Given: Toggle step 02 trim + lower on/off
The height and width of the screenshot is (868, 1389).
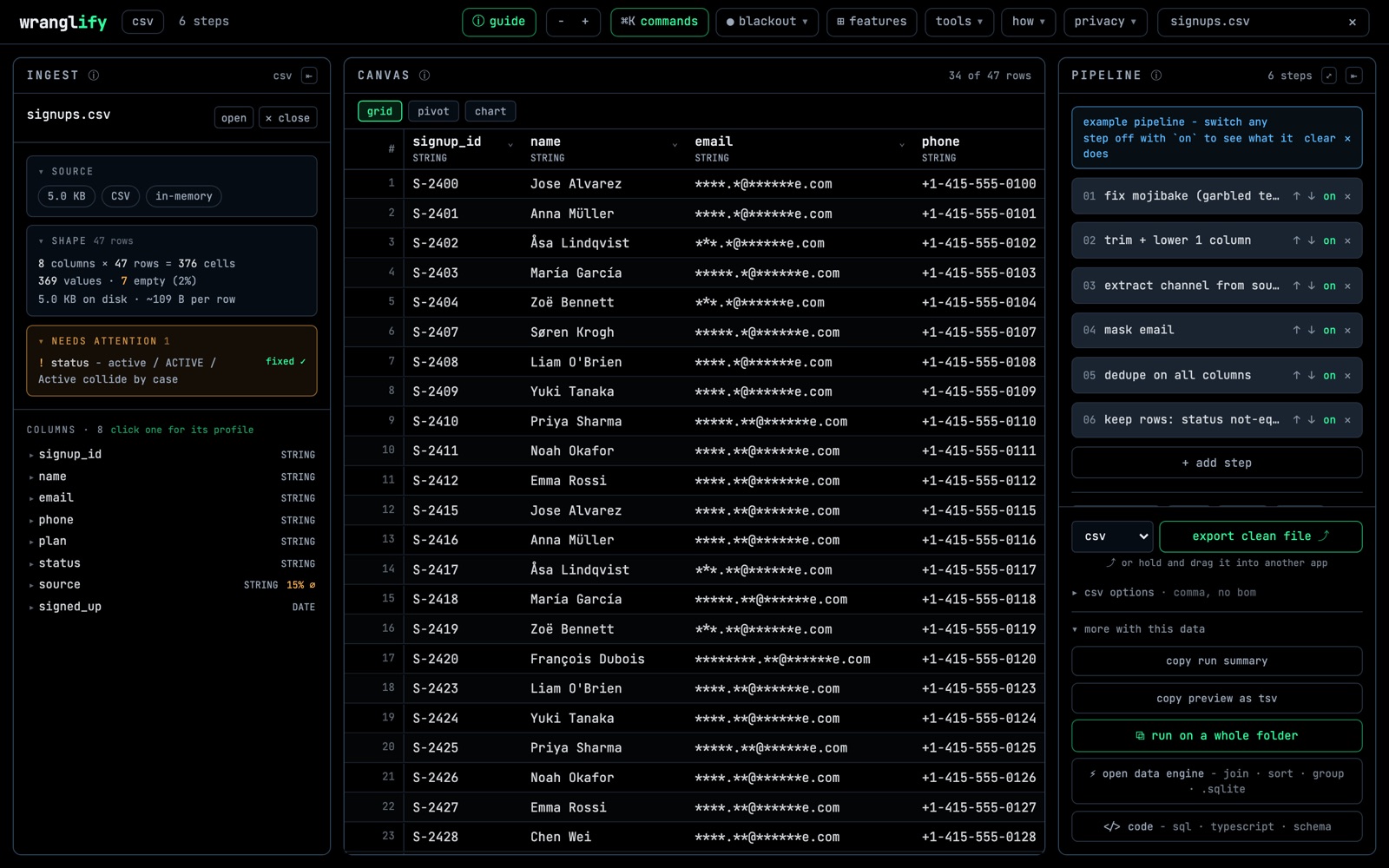Looking at the screenshot, I should 1329,240.
